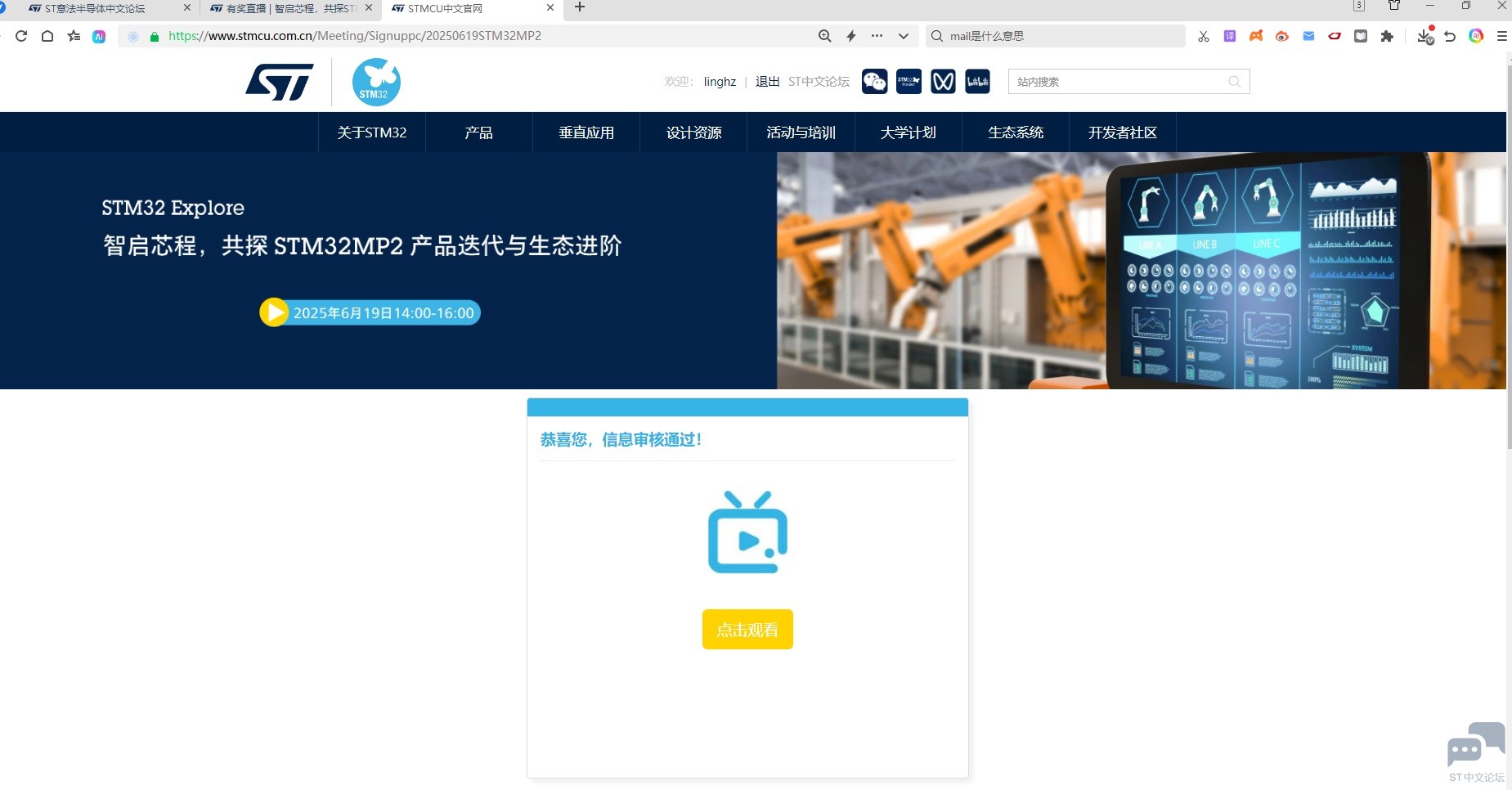The height and width of the screenshot is (790, 1512).
Task: Click the yellow 点击观看 button
Action: coord(747,630)
